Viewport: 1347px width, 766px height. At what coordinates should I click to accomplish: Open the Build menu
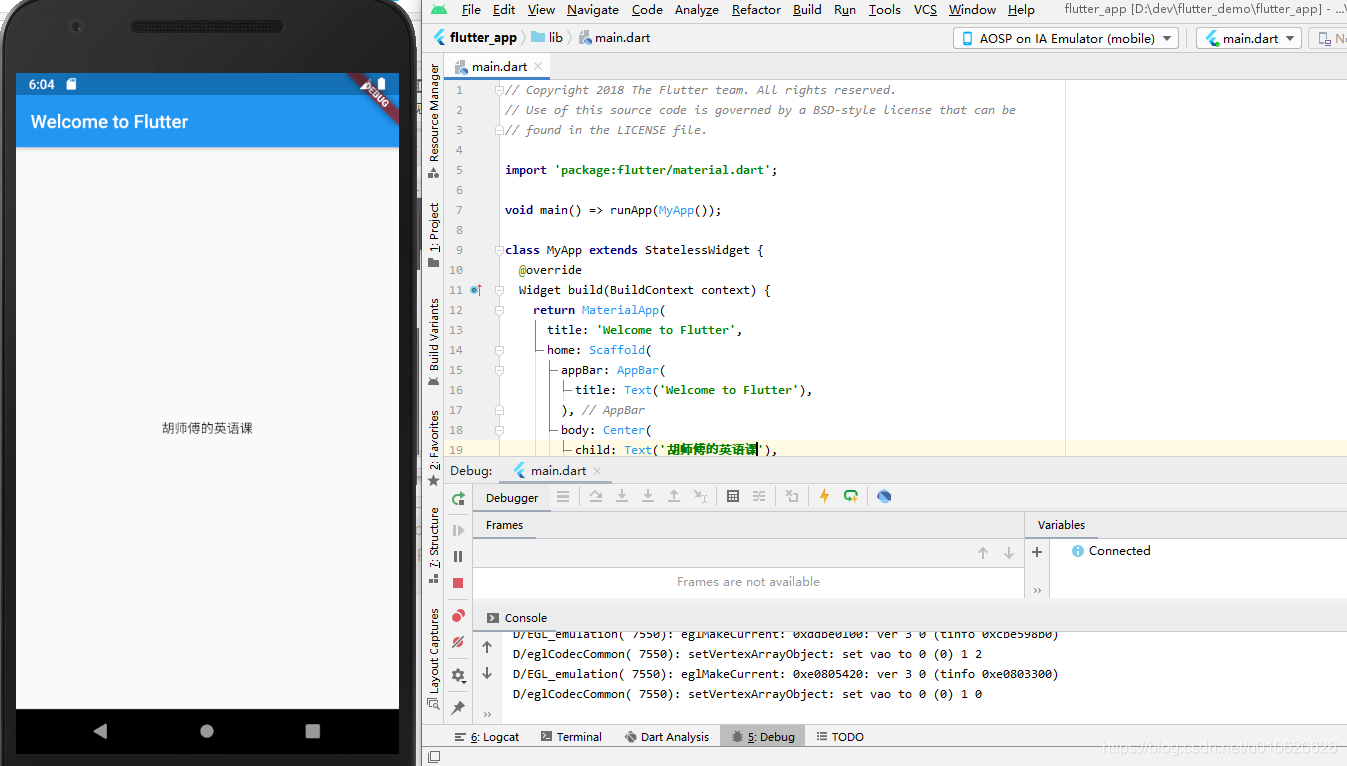[807, 9]
